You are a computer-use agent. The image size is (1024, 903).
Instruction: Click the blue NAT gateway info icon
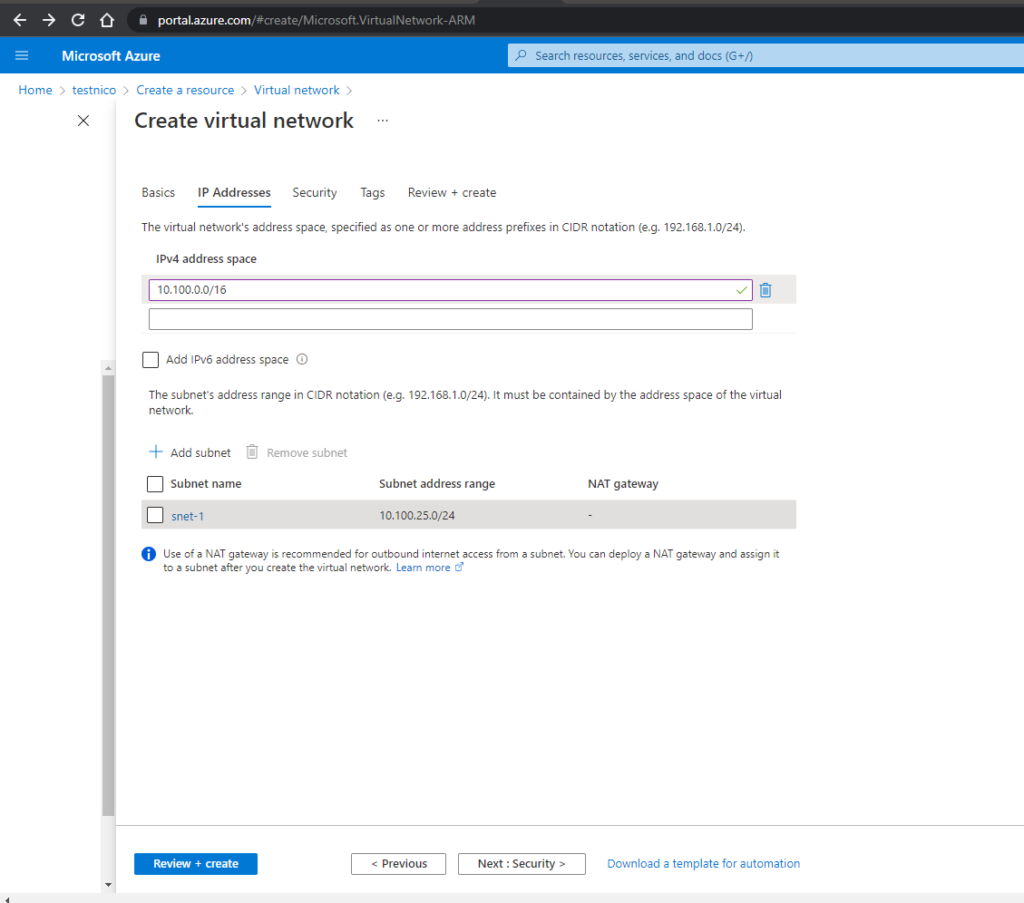tap(148, 554)
